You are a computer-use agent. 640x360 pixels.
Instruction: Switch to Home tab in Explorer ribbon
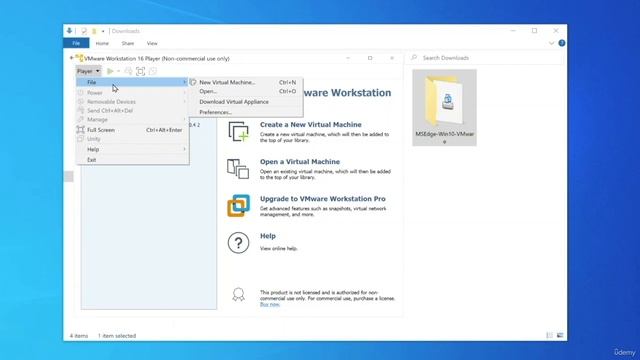(x=102, y=43)
